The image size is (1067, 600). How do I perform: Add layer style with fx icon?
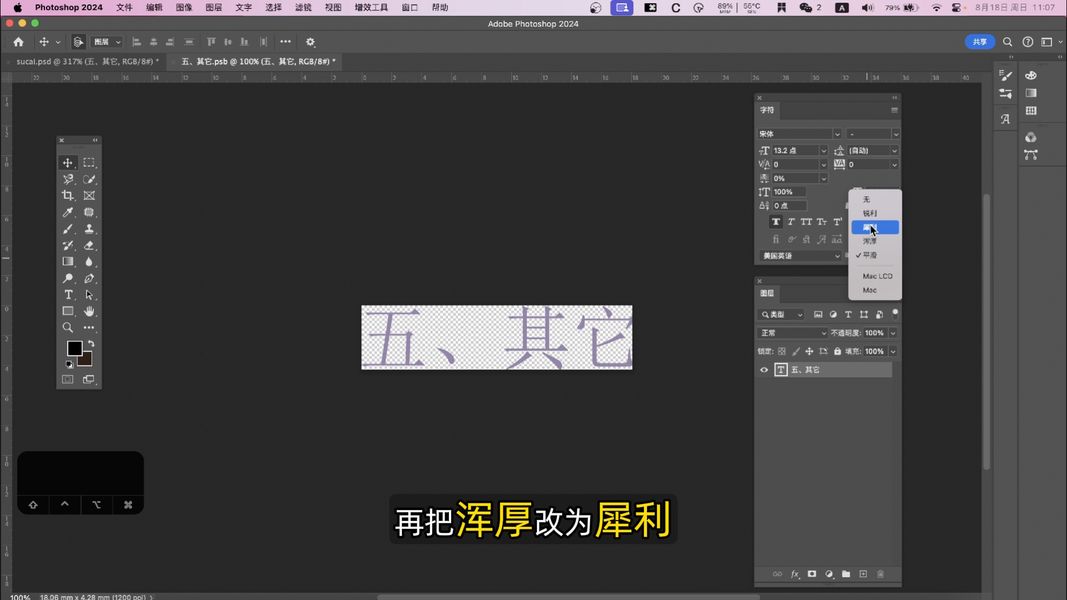coord(795,574)
